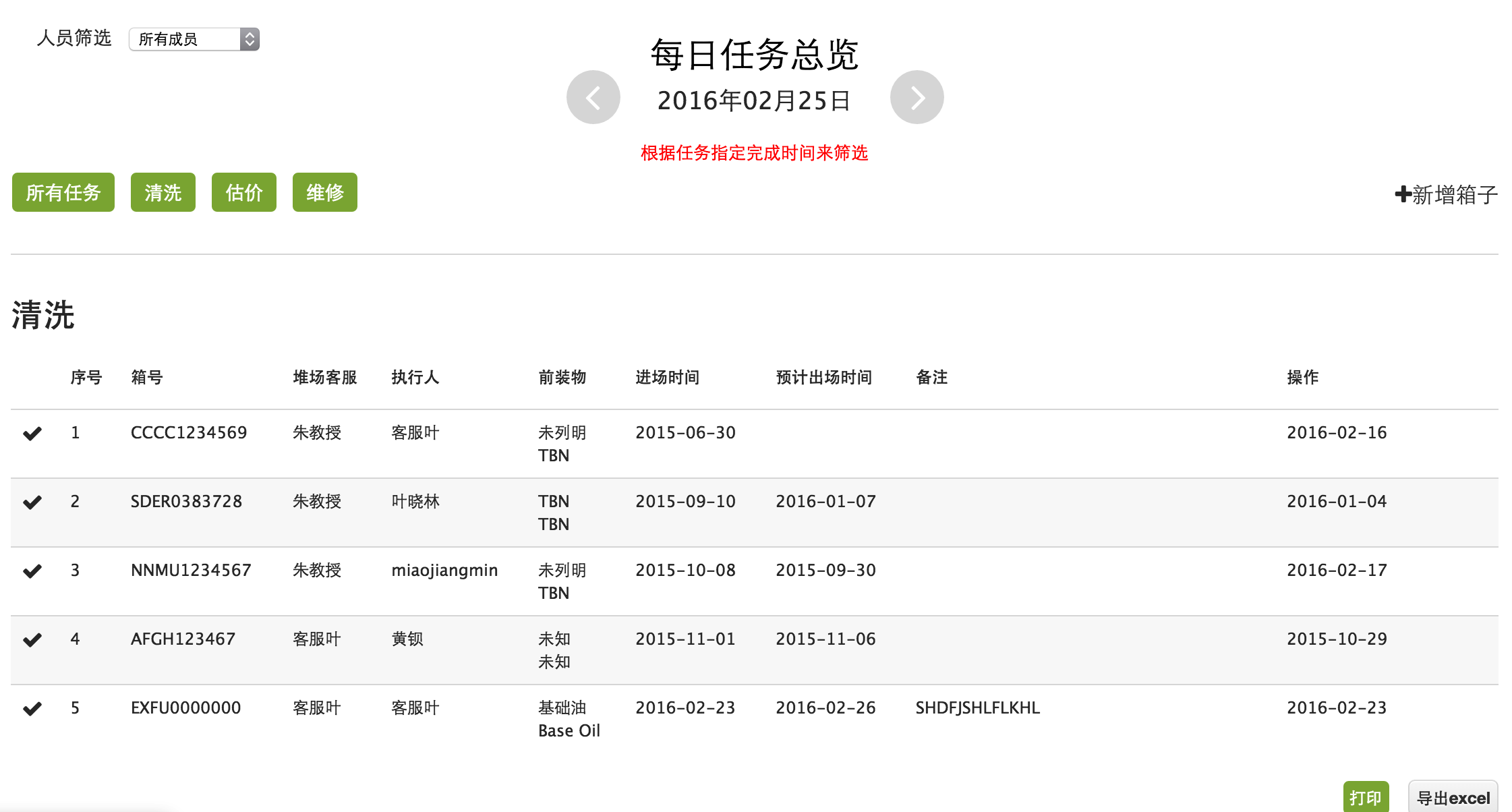Select the 所有任务 filter tab
This screenshot has width=1512, height=812.
(x=63, y=193)
